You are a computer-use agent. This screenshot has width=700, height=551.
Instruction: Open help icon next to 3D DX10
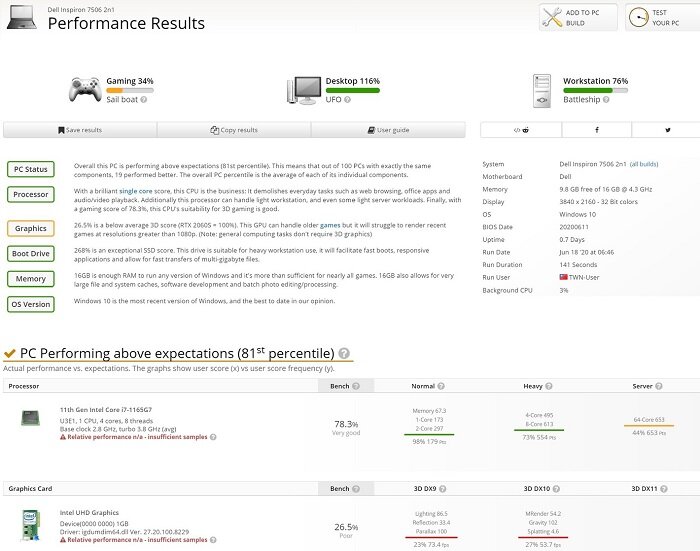coord(556,489)
